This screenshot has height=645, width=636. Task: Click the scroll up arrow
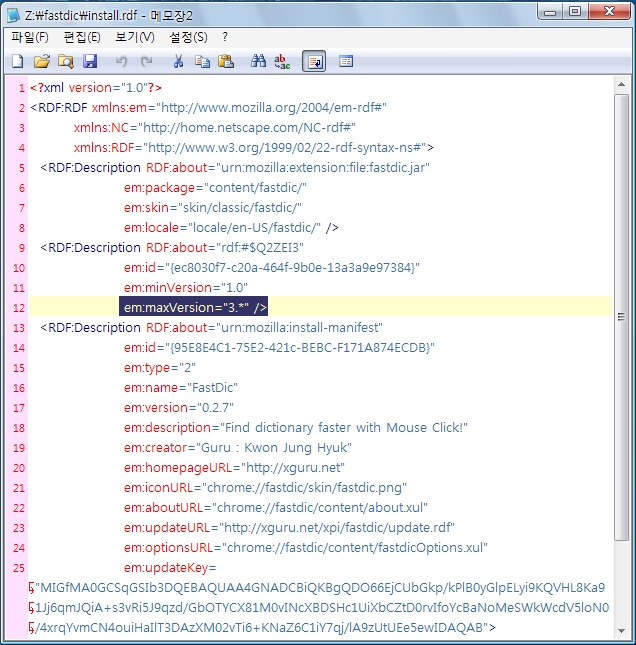pos(621,84)
